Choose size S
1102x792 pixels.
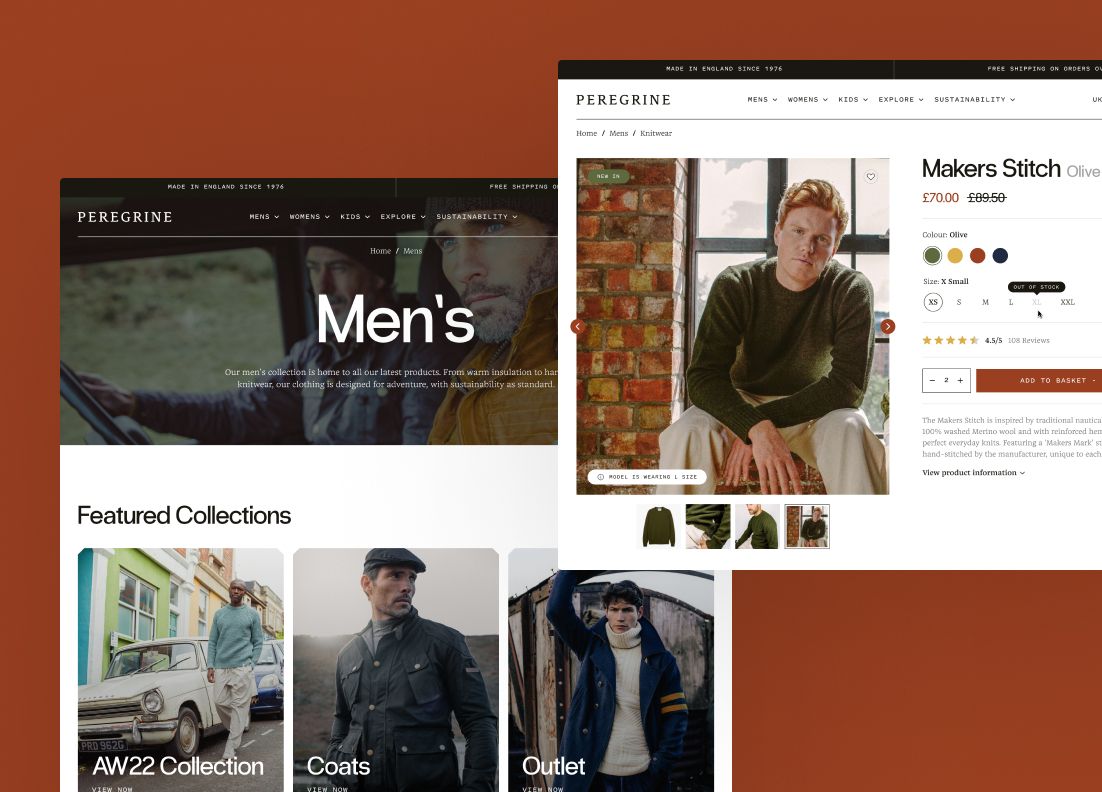(x=959, y=302)
